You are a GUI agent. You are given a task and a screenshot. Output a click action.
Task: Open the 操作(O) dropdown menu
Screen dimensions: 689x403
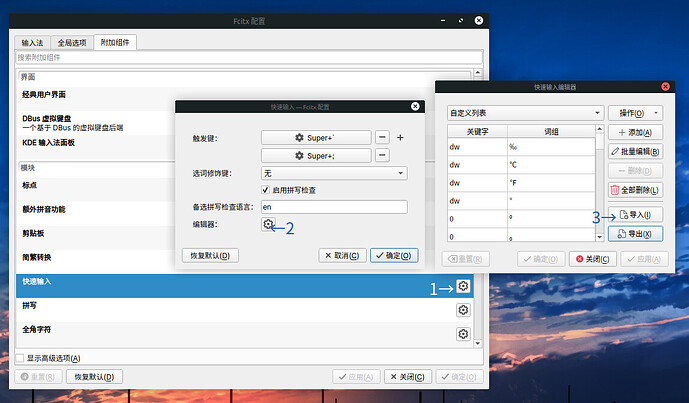point(635,113)
